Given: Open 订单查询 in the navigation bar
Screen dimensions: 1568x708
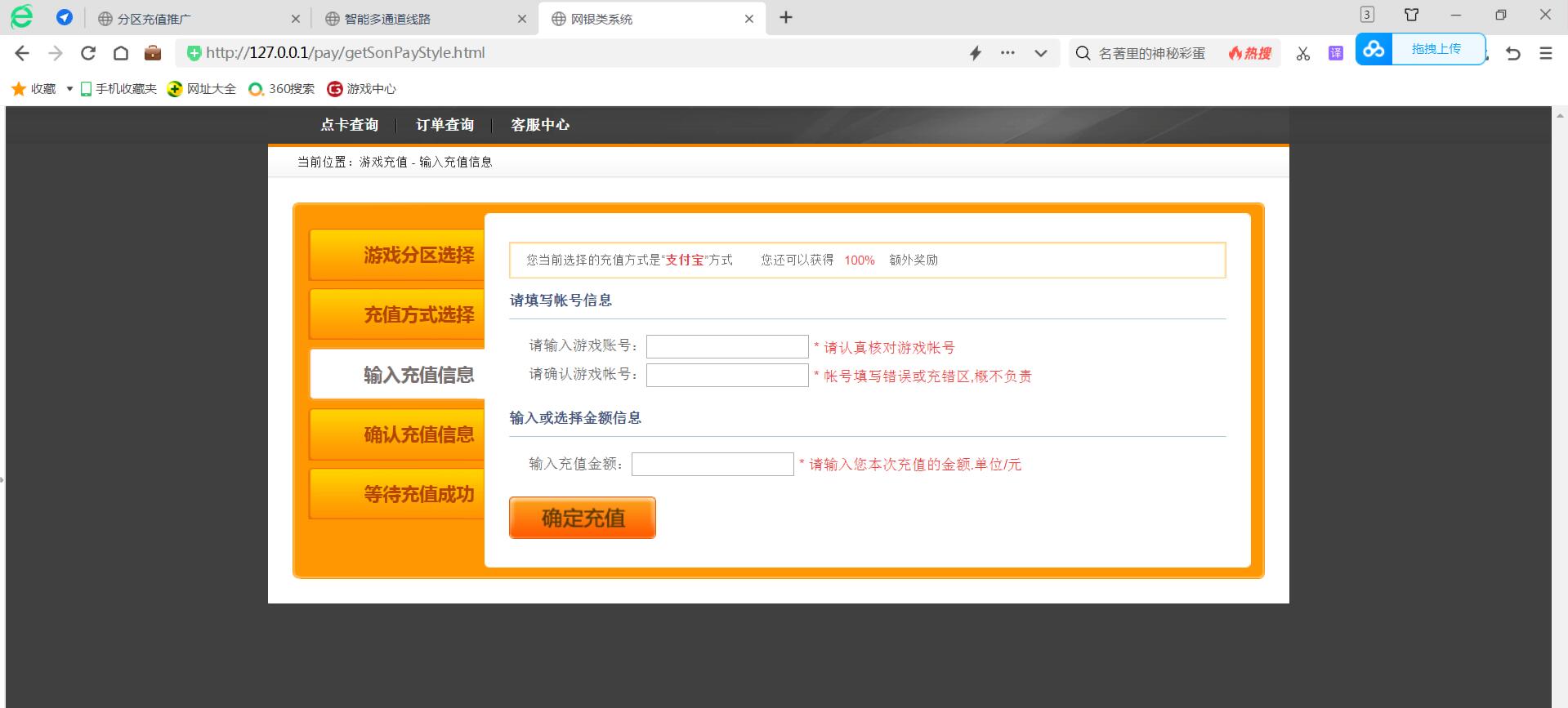Looking at the screenshot, I should 444,125.
